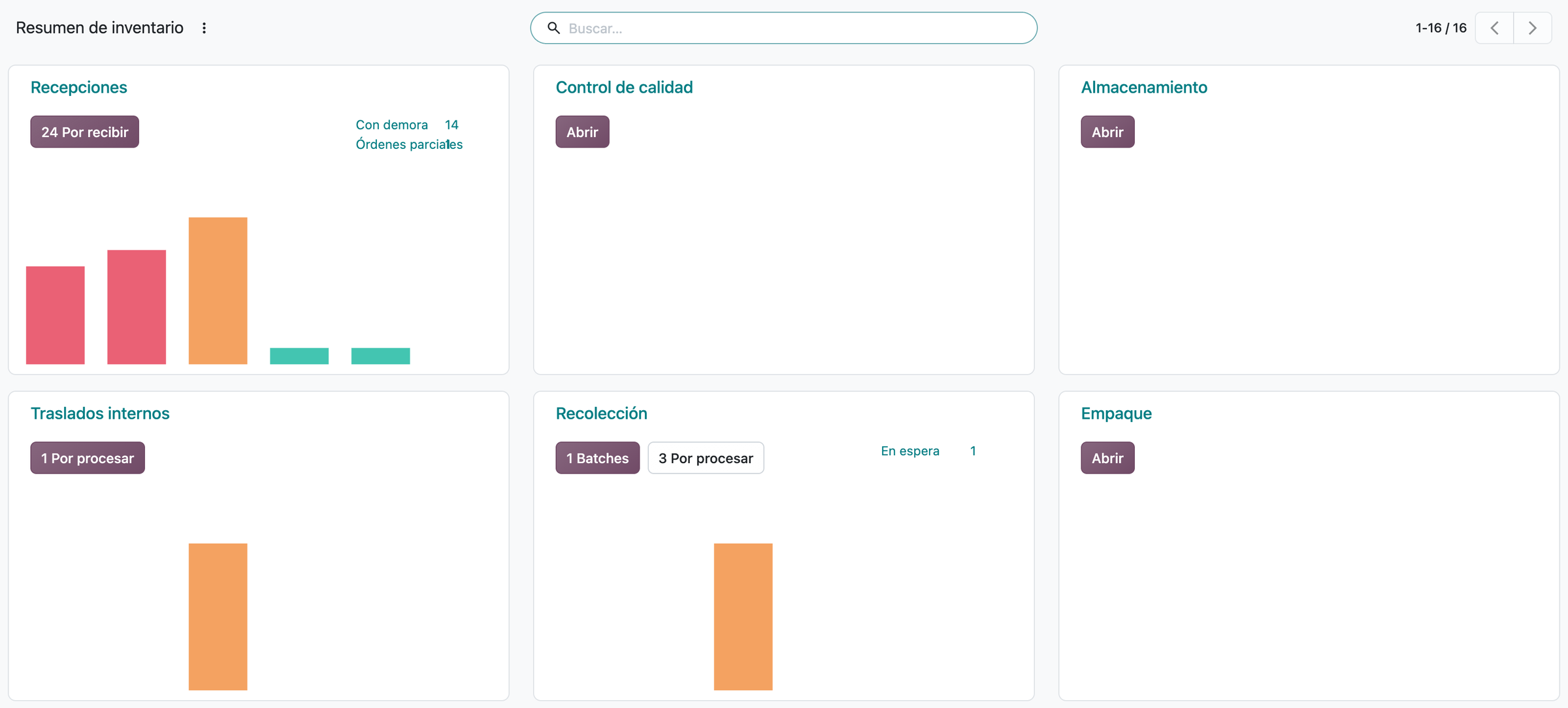Click the Con demora link

[x=391, y=124]
